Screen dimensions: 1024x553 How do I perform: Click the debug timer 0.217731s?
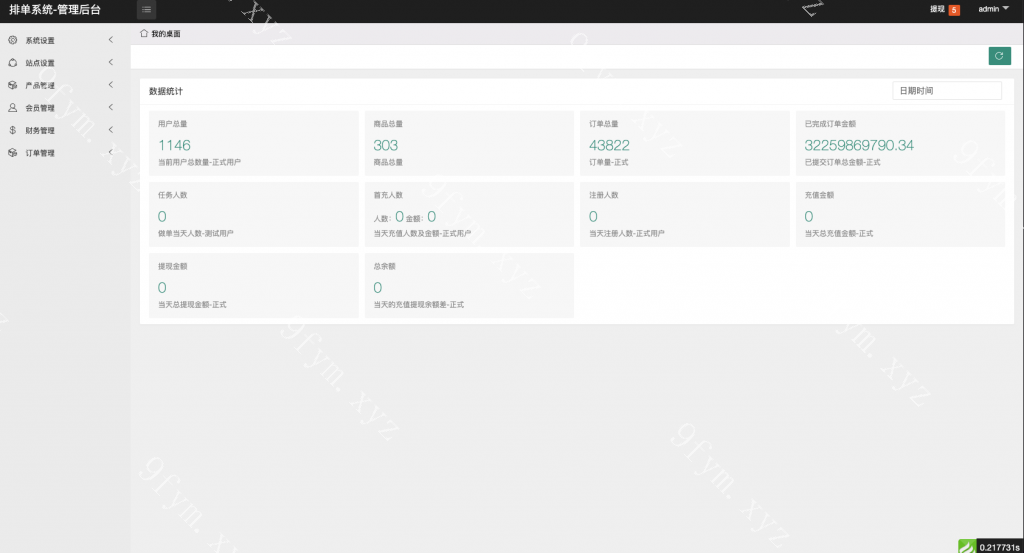point(999,547)
